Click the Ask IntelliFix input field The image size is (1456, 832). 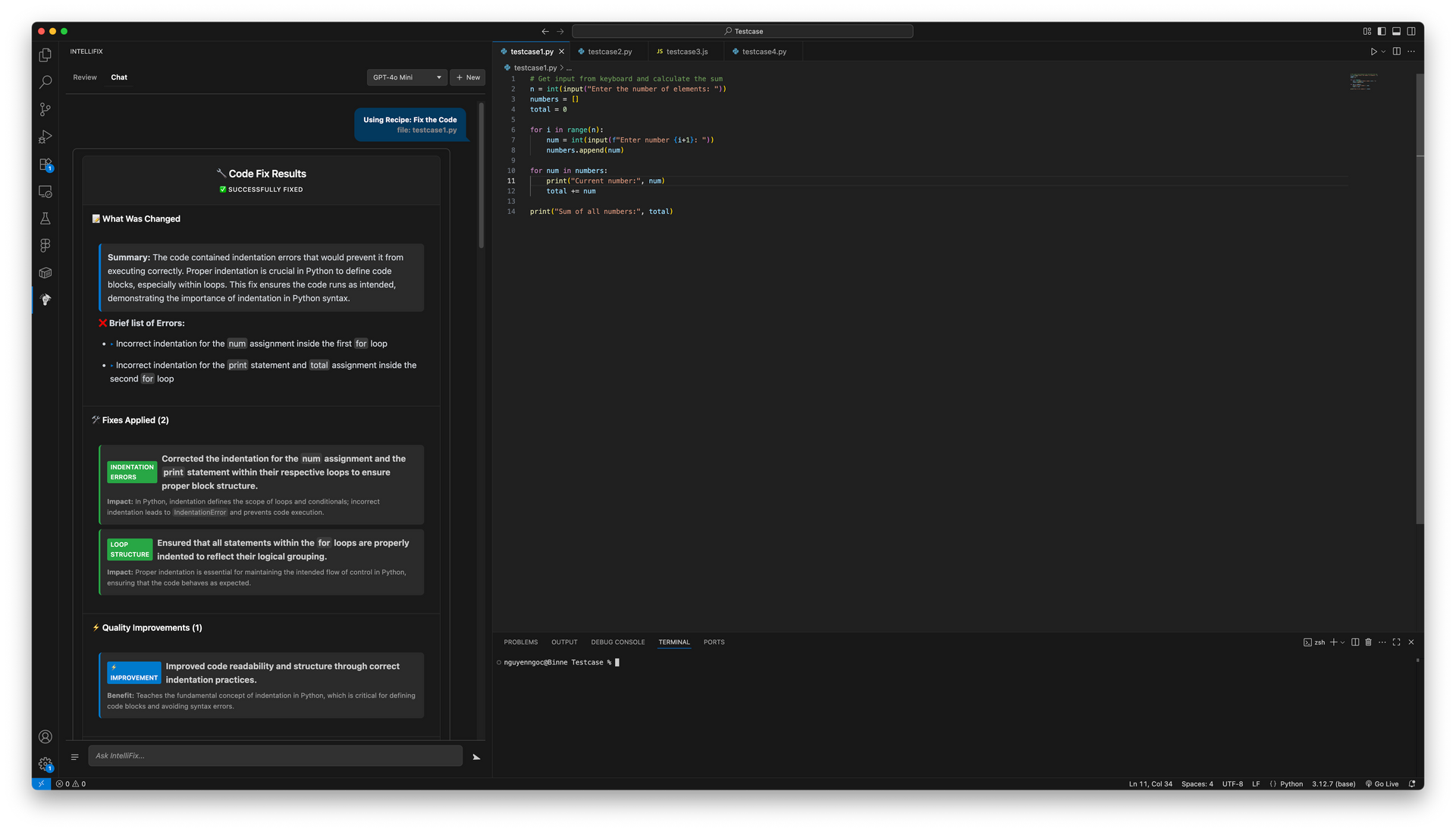point(275,755)
